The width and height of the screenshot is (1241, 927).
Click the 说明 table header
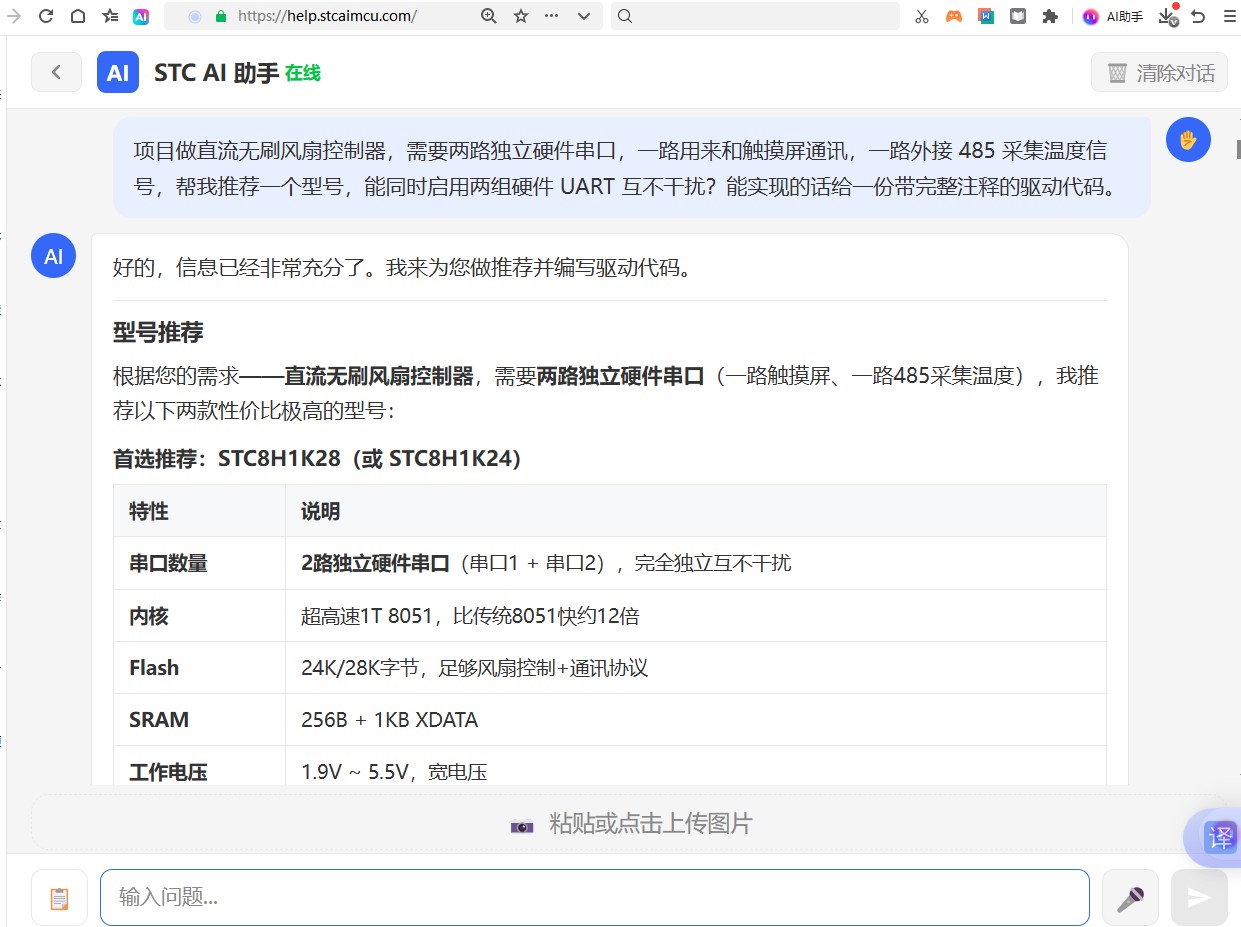(696, 511)
